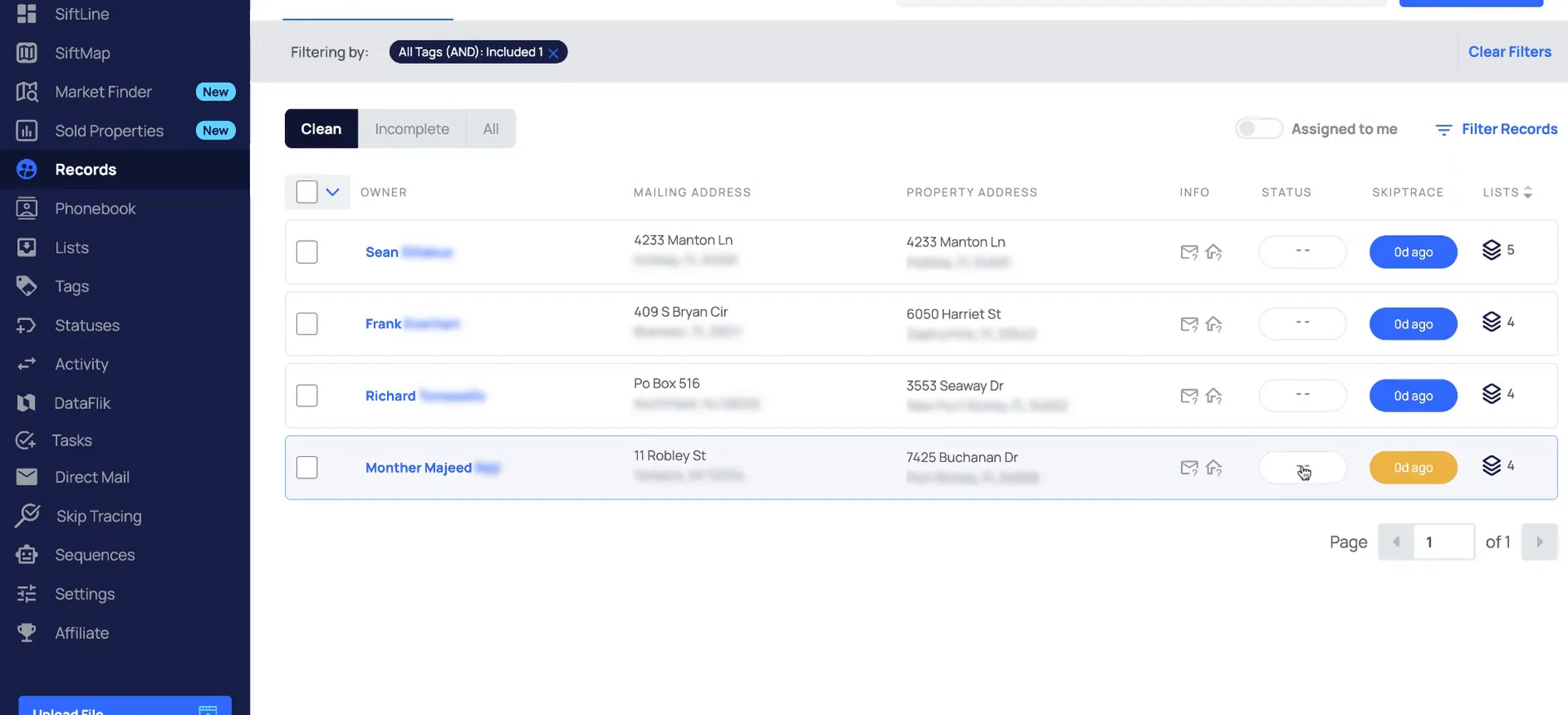Open status dropdown for Frank's record
1568x715 pixels.
(1303, 323)
